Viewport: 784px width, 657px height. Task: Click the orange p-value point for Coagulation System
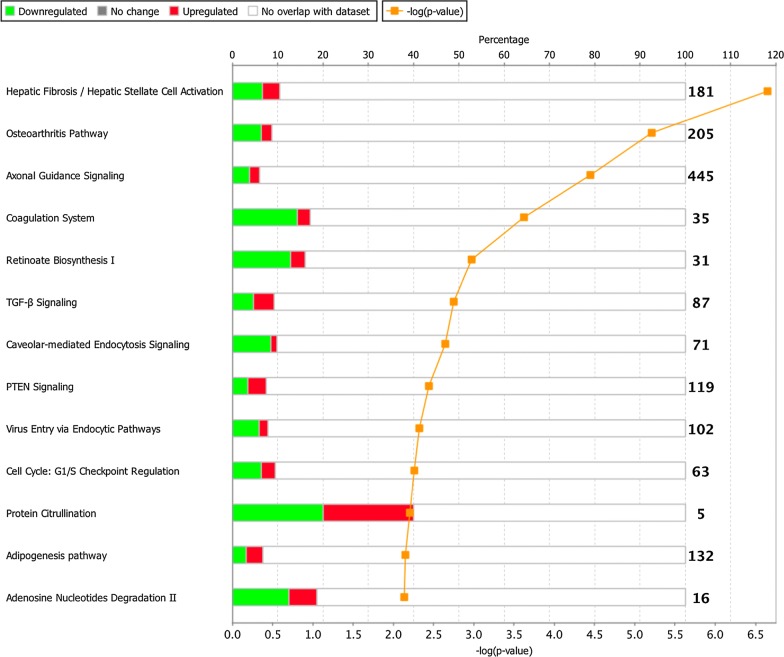point(524,217)
